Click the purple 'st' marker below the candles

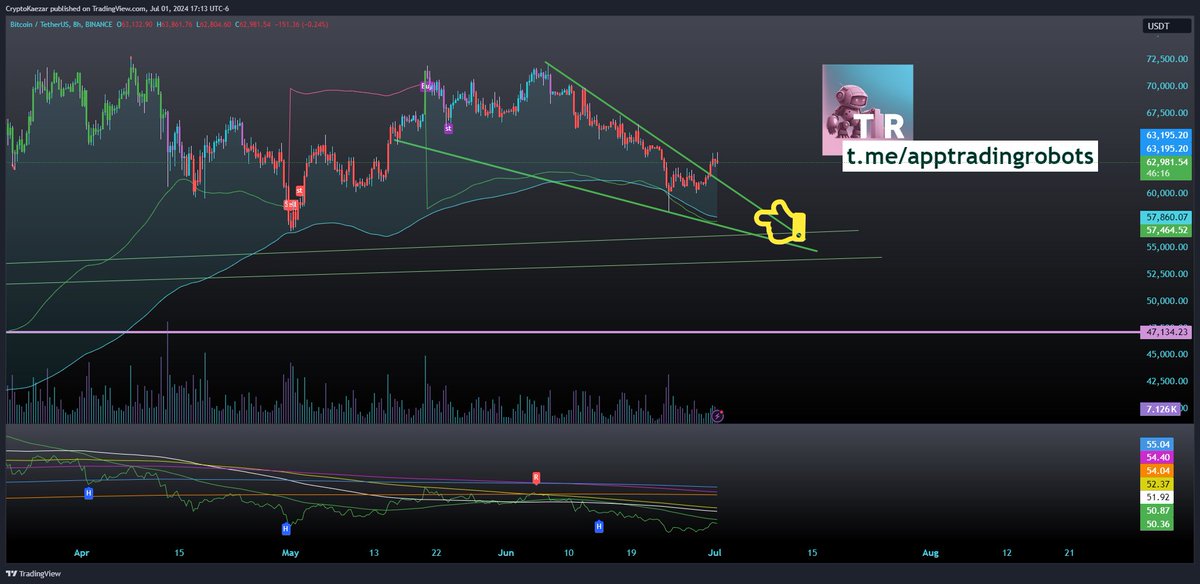(448, 128)
